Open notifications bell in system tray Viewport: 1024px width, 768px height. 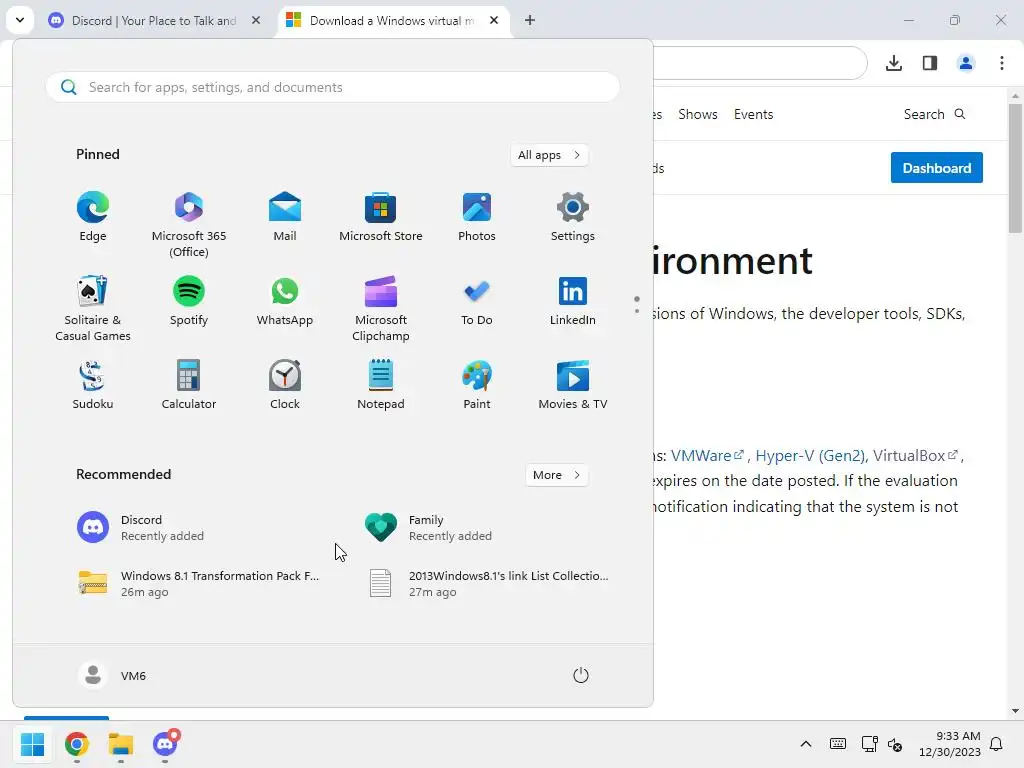pos(997,744)
